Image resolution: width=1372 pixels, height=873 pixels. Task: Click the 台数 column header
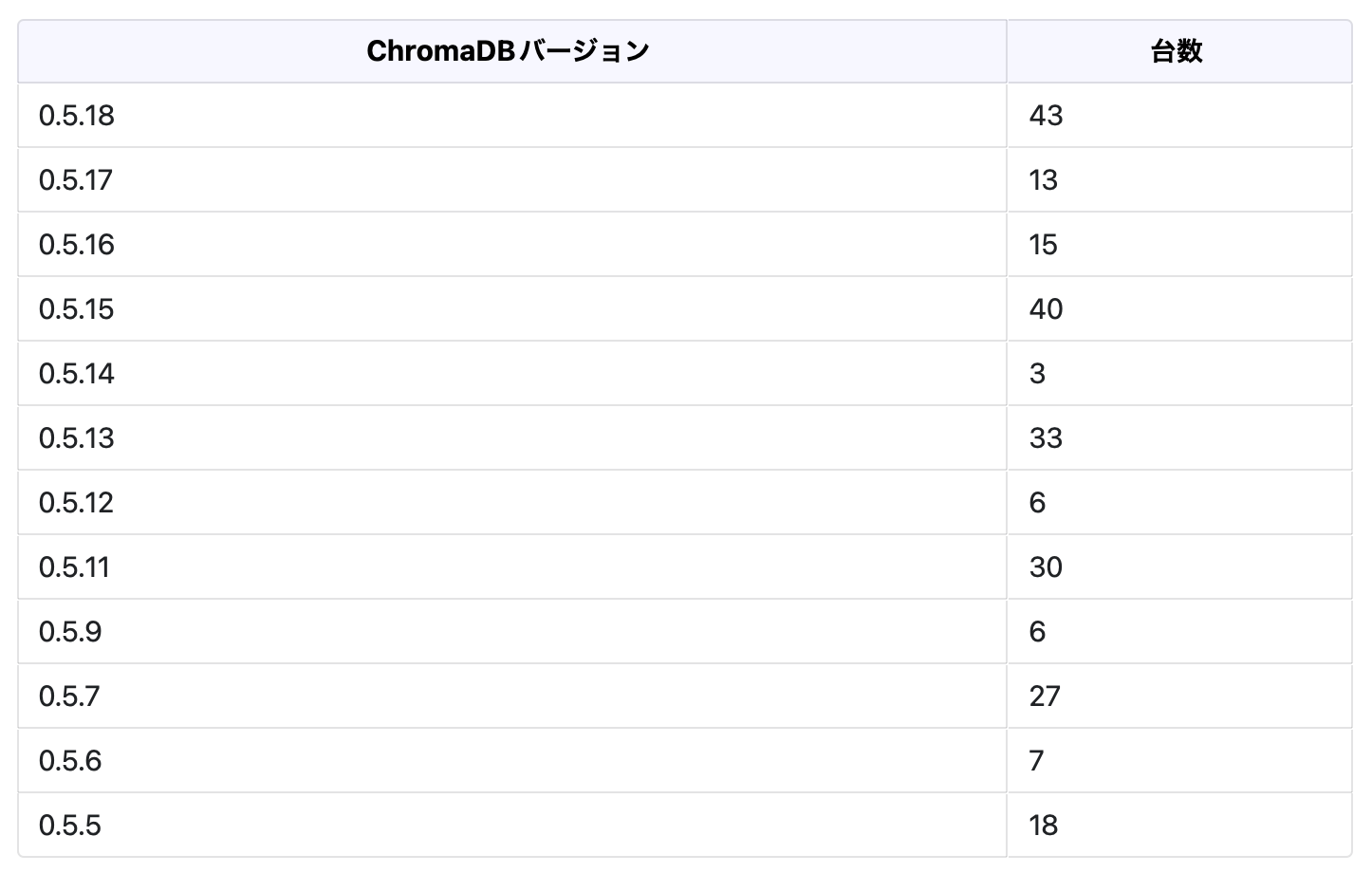click(1177, 51)
